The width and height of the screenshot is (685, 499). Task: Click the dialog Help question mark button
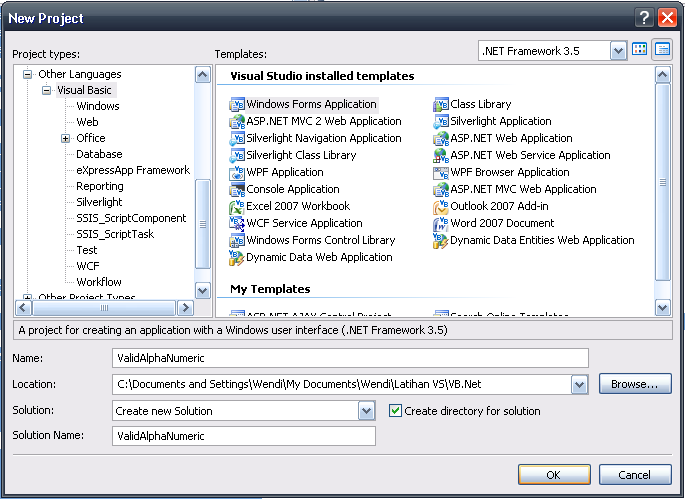tap(644, 18)
